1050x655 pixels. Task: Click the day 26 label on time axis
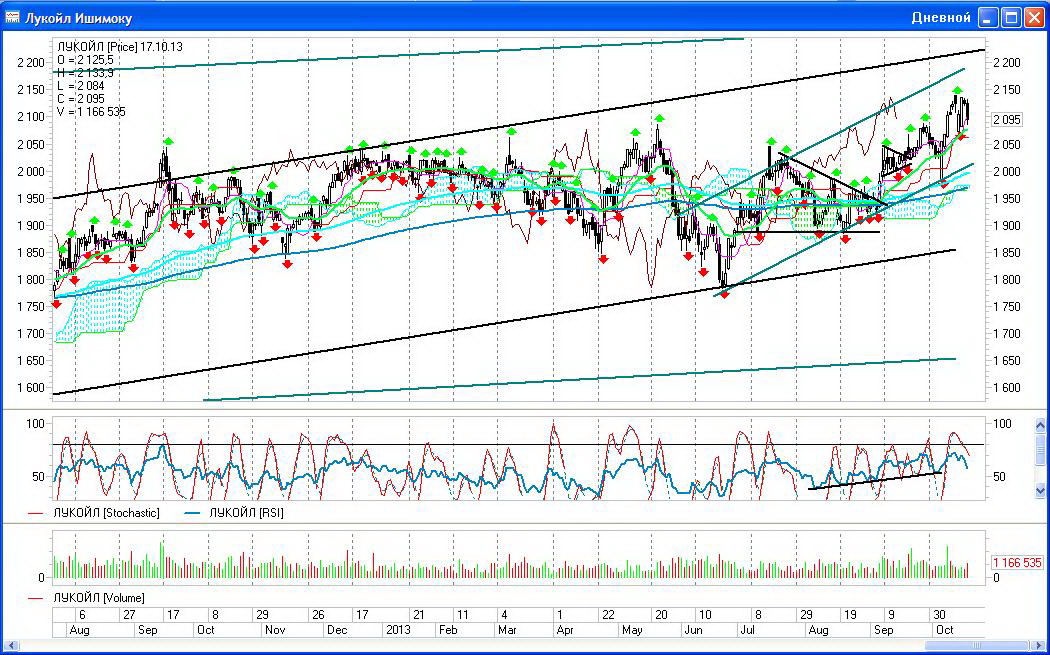coord(318,615)
